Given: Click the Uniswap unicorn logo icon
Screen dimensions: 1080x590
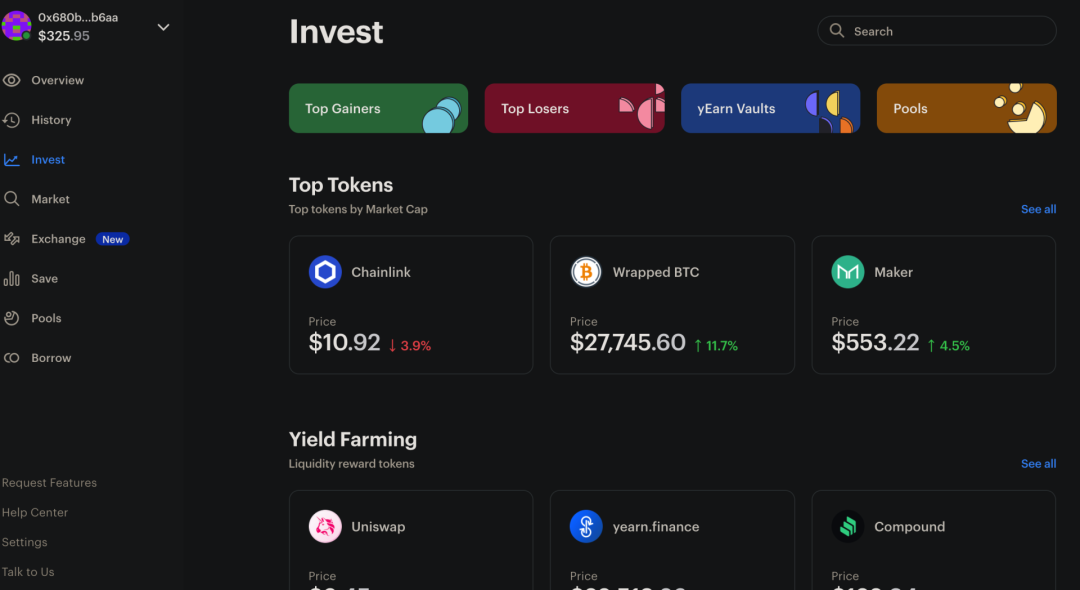Looking at the screenshot, I should (325, 527).
